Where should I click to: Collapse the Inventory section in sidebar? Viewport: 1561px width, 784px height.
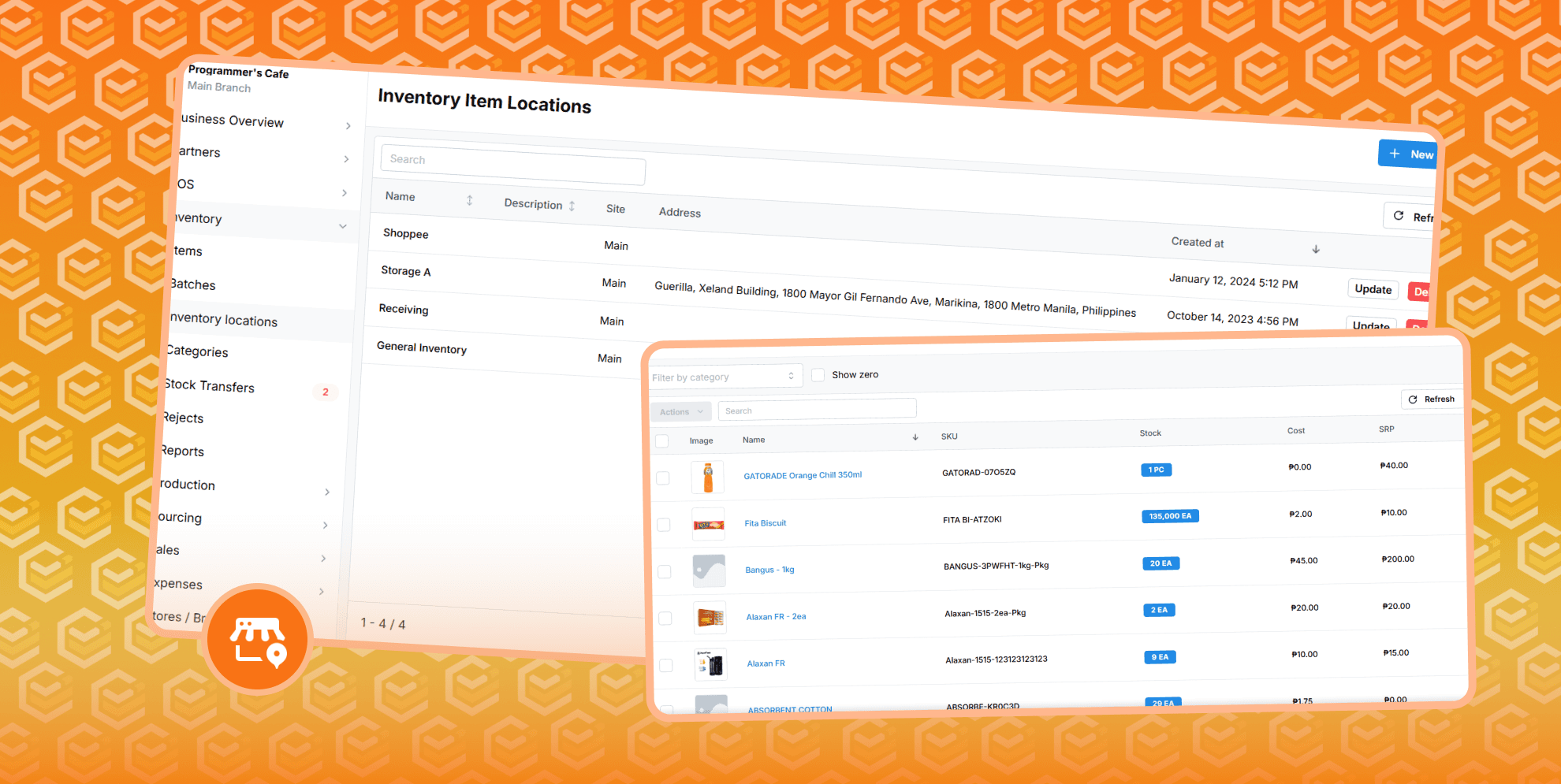click(343, 225)
